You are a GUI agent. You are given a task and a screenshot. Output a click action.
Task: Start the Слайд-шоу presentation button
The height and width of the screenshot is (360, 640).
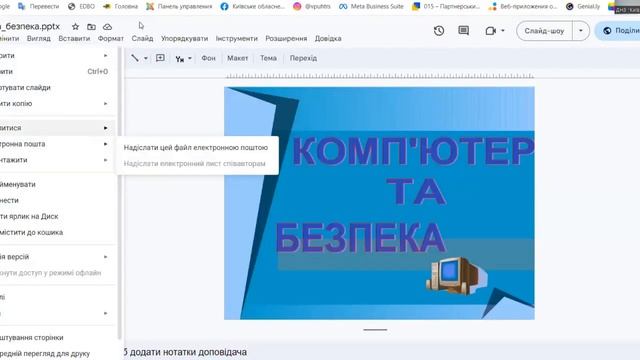coord(544,31)
